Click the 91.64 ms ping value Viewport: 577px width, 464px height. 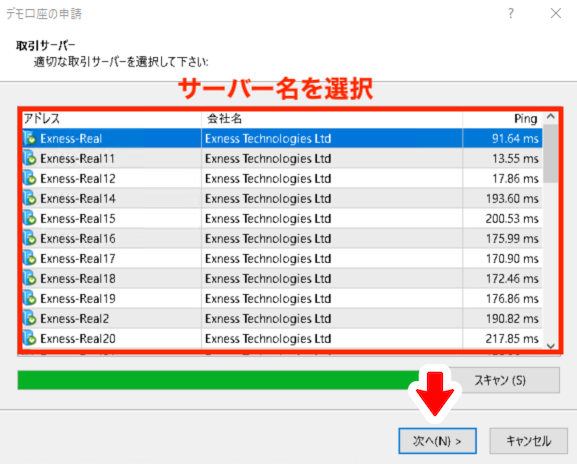515,139
